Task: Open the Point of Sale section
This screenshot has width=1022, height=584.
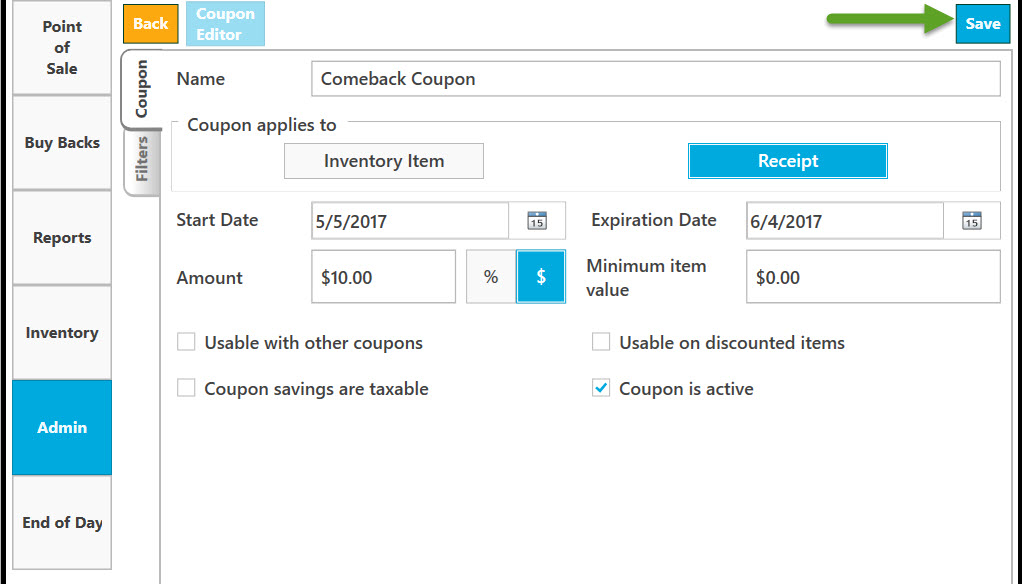Action: pyautogui.click(x=62, y=48)
